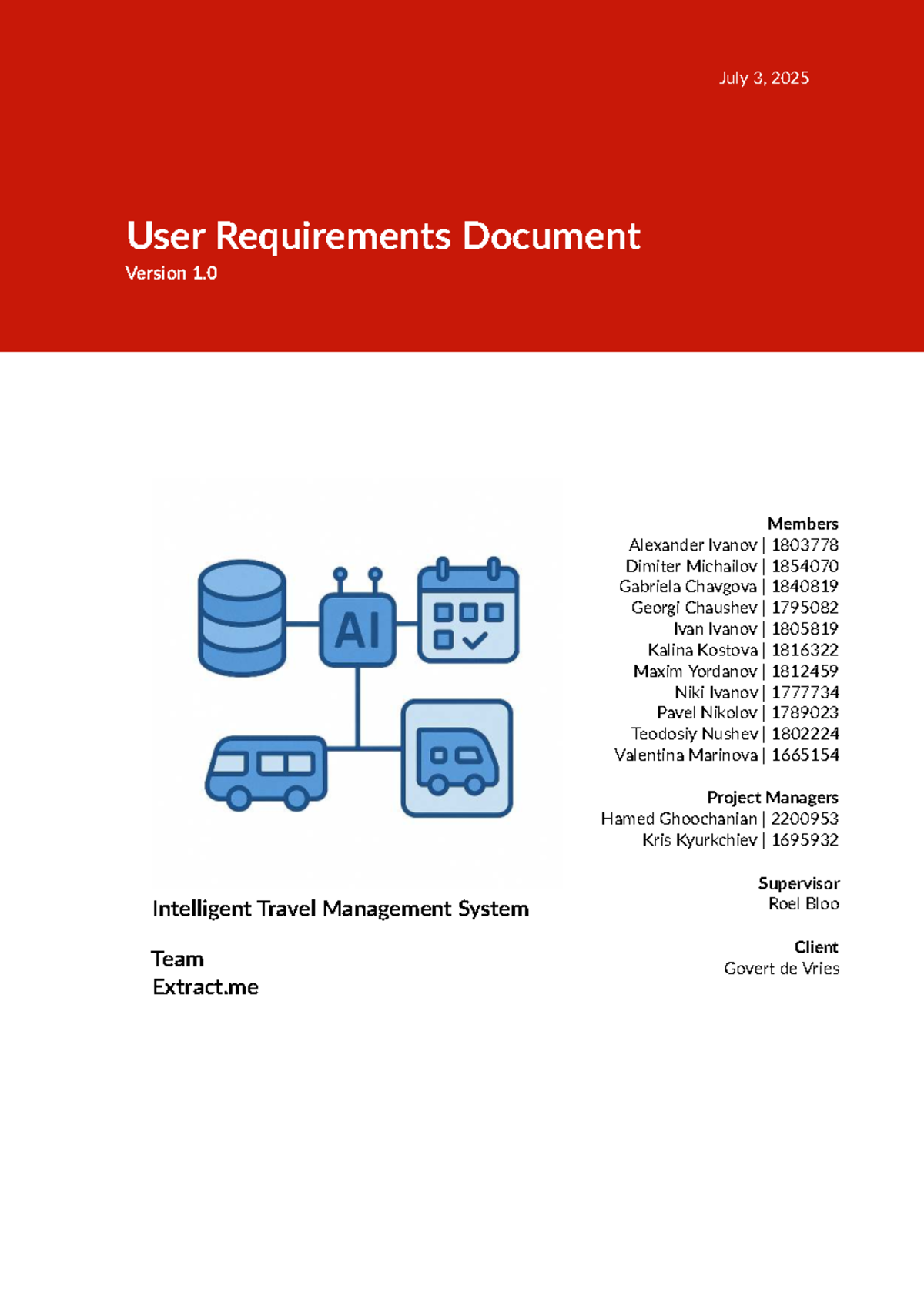924x1306 pixels.
Task: Click the row 'Pavel Nikolov | 1789023'
Action: tap(747, 713)
